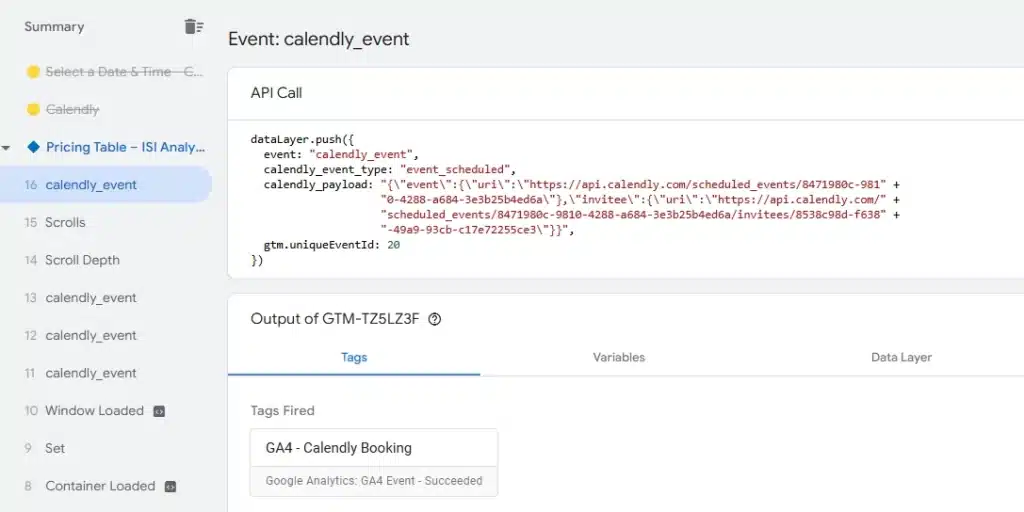Image resolution: width=1024 pixels, height=512 pixels.
Task: Select event 16 calendly_event
Action: 106,185
